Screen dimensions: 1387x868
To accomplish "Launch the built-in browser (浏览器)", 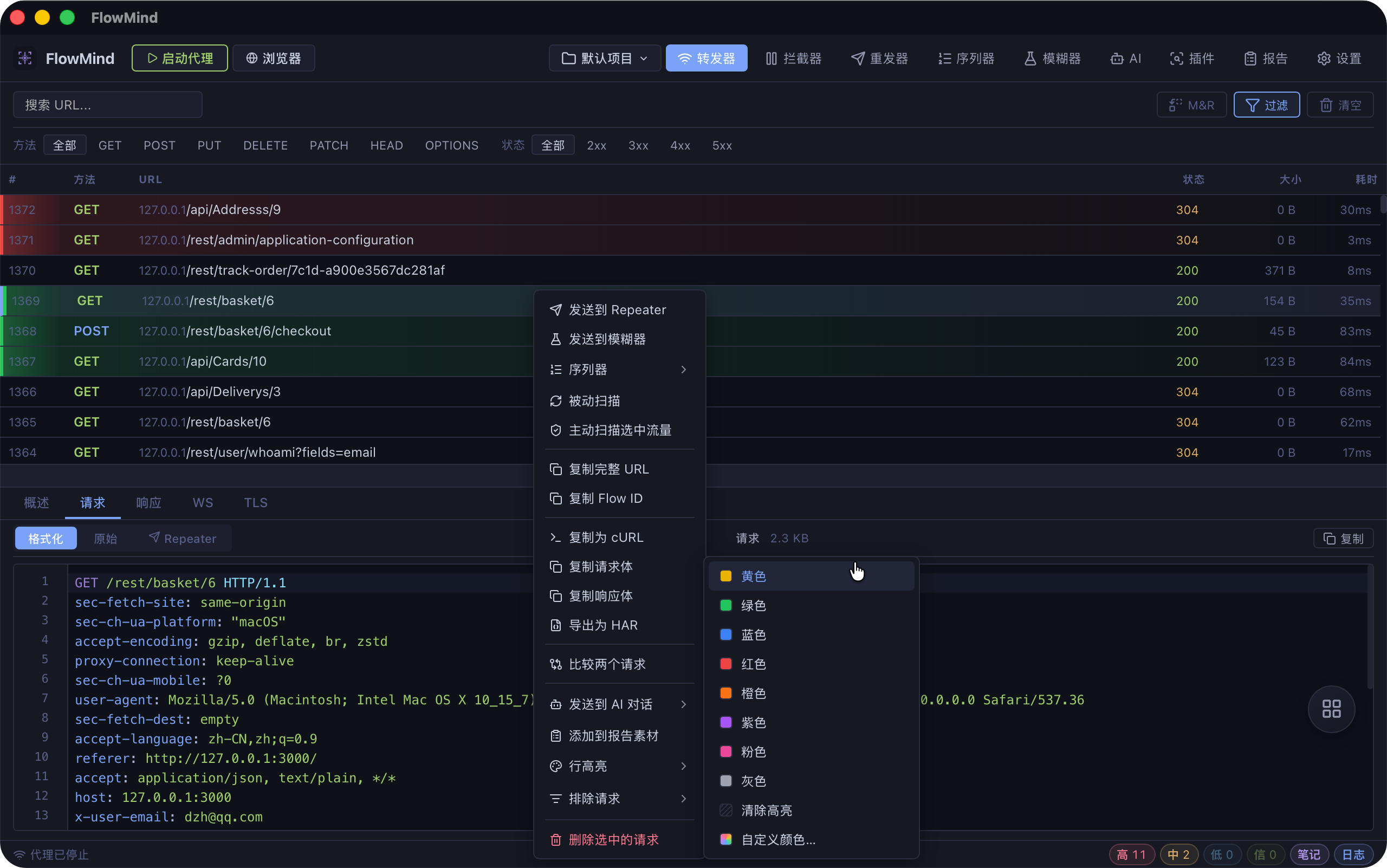I will point(274,59).
